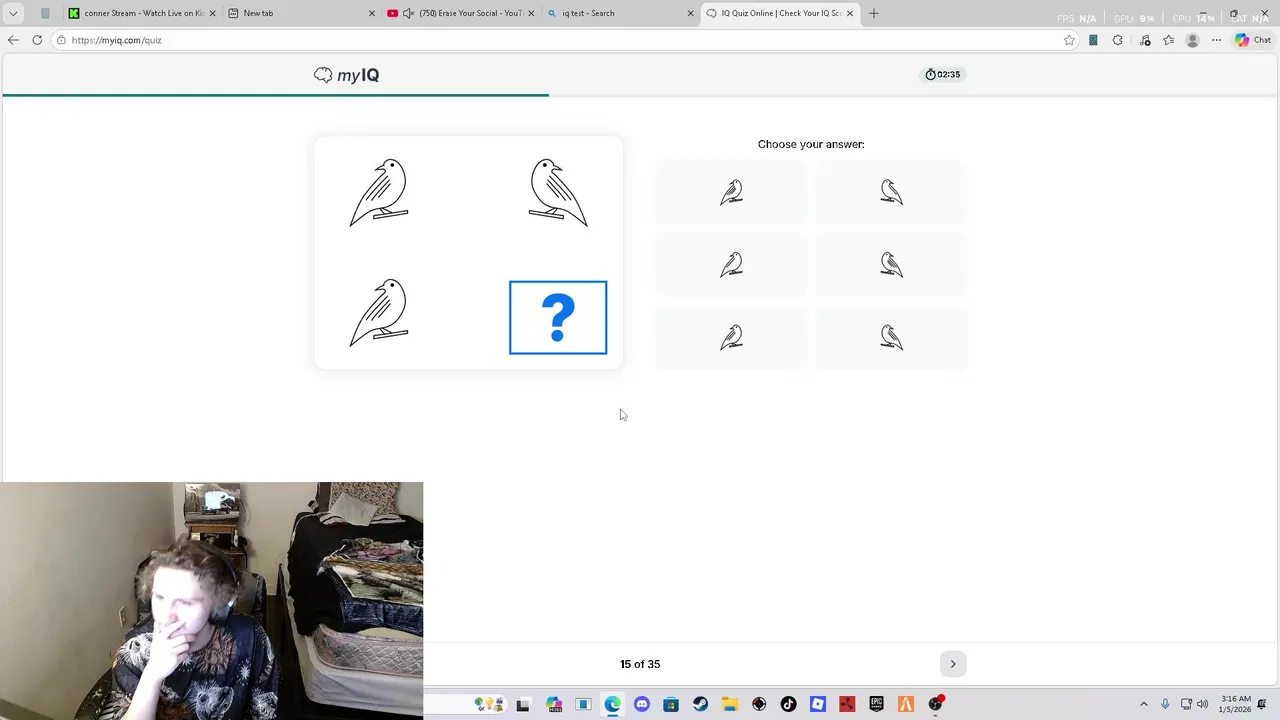Open File Explorer from taskbar

pos(730,704)
